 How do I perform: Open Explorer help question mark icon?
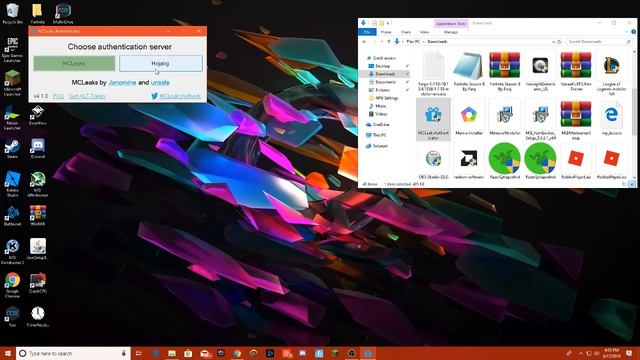pyautogui.click(x=633, y=32)
